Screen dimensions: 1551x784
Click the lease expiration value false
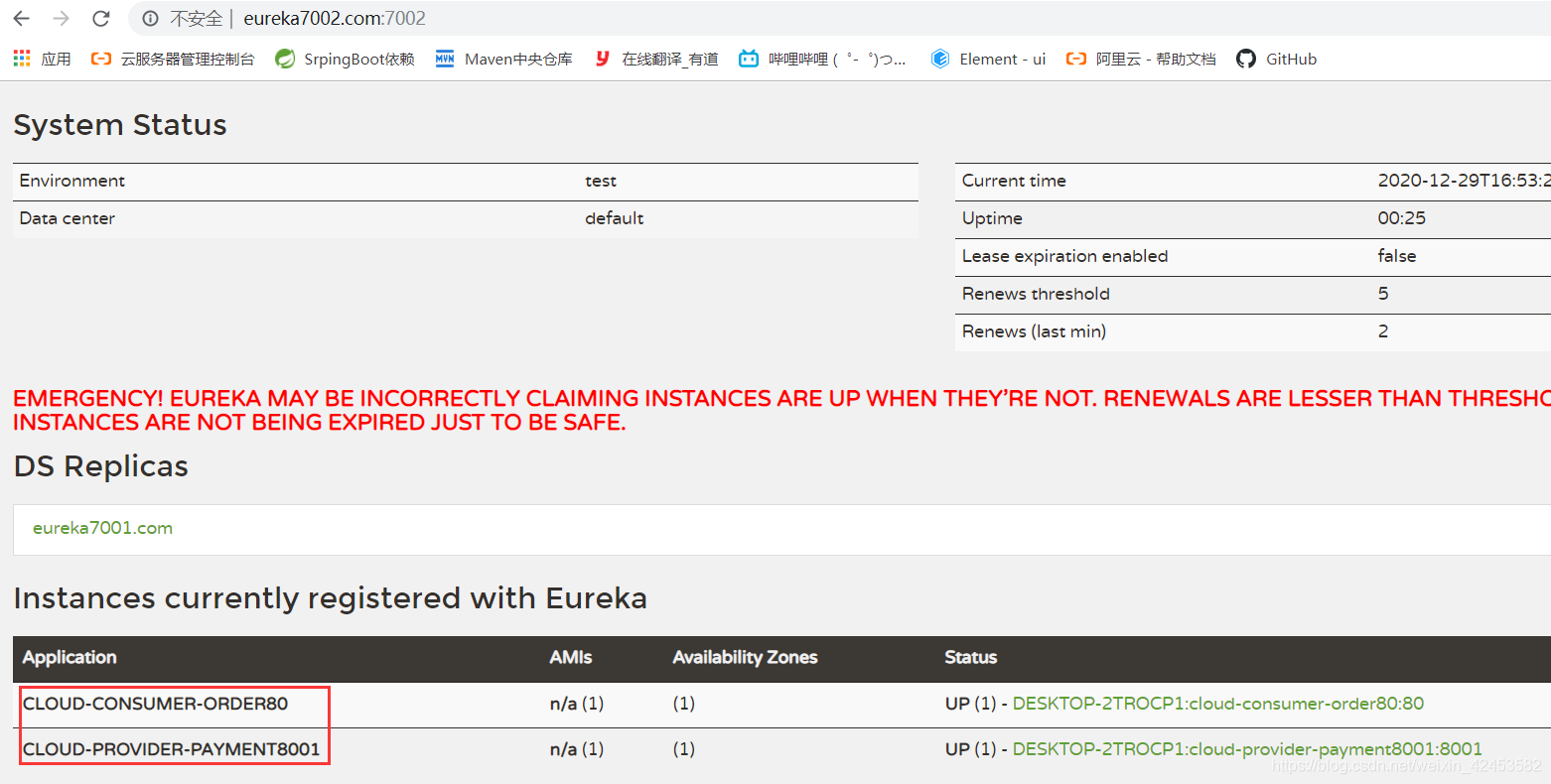click(1397, 256)
